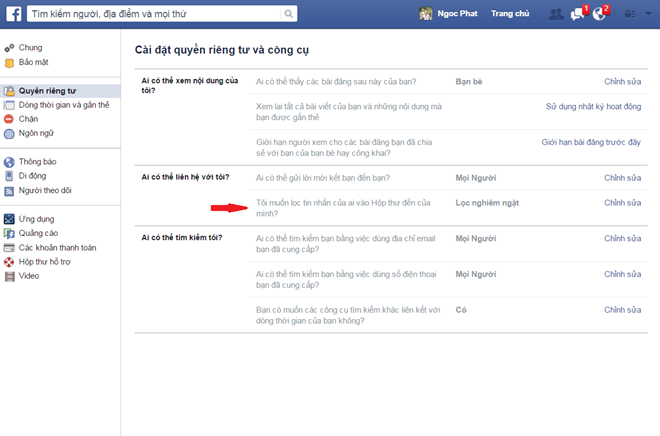Open the globe notifications icon

coord(600,13)
